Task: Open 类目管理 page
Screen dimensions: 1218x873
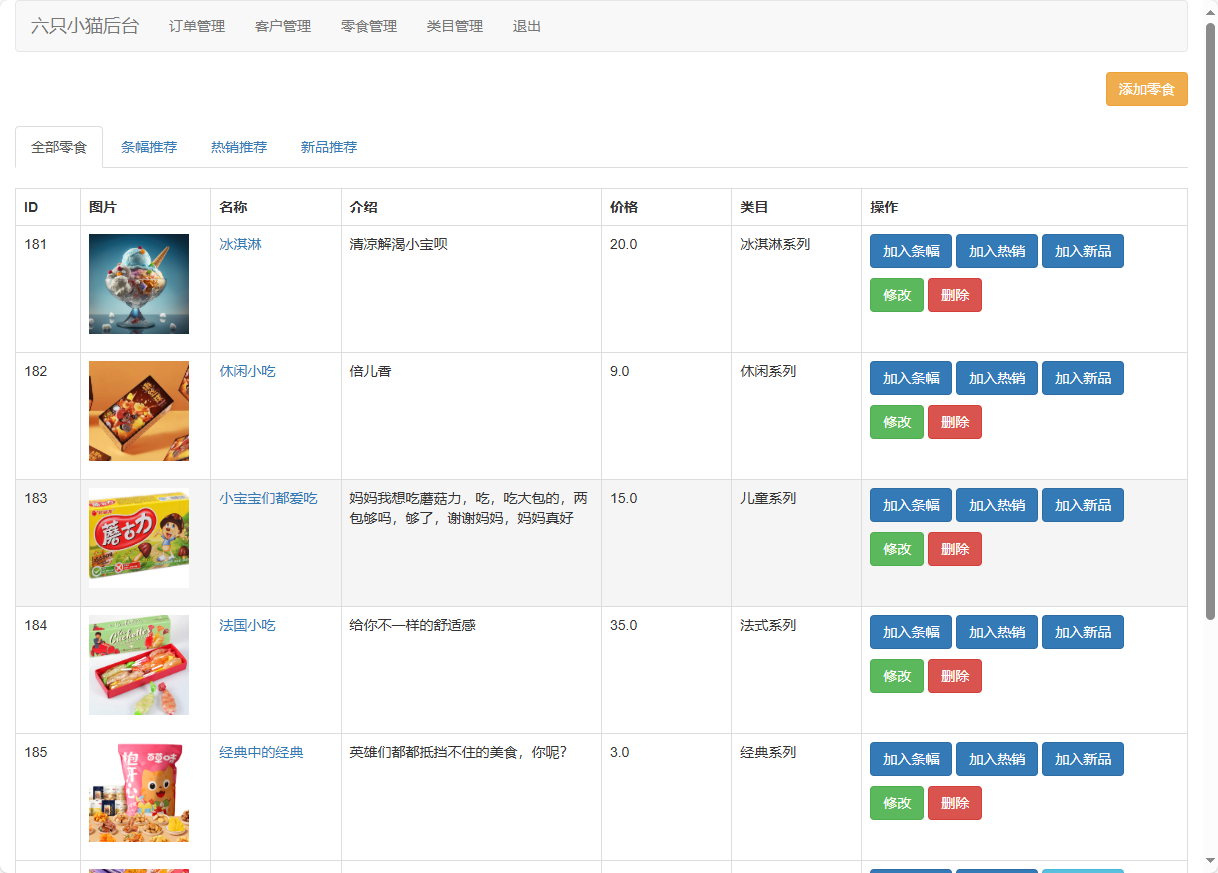Action: point(455,27)
